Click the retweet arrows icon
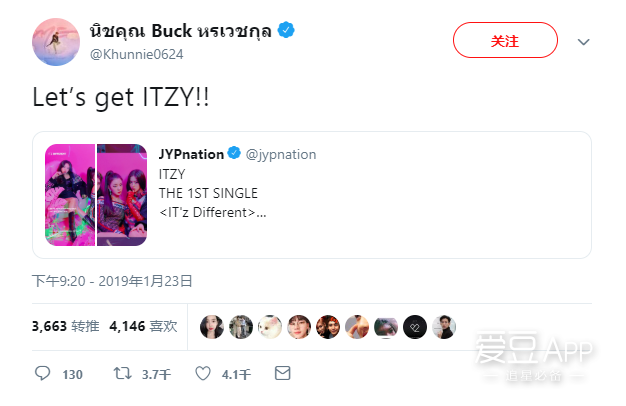 point(122,374)
